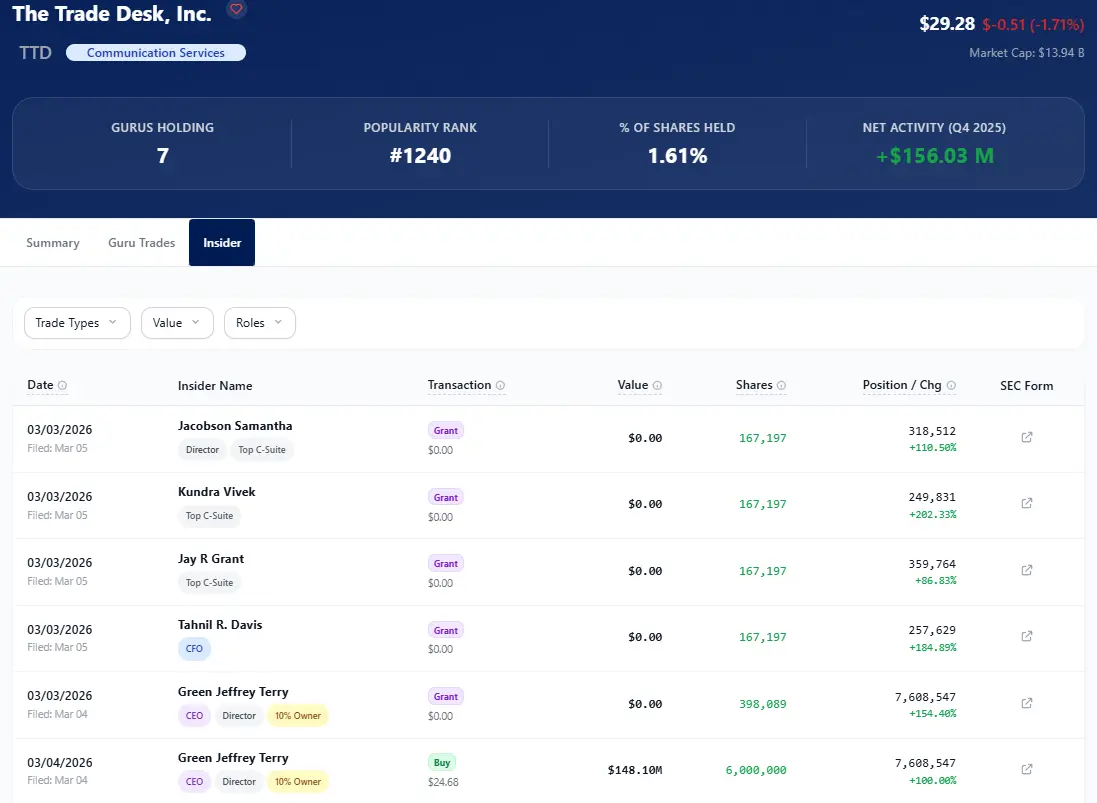Show info icon beside Position / Chg header
This screenshot has height=803, width=1097.
click(x=951, y=385)
